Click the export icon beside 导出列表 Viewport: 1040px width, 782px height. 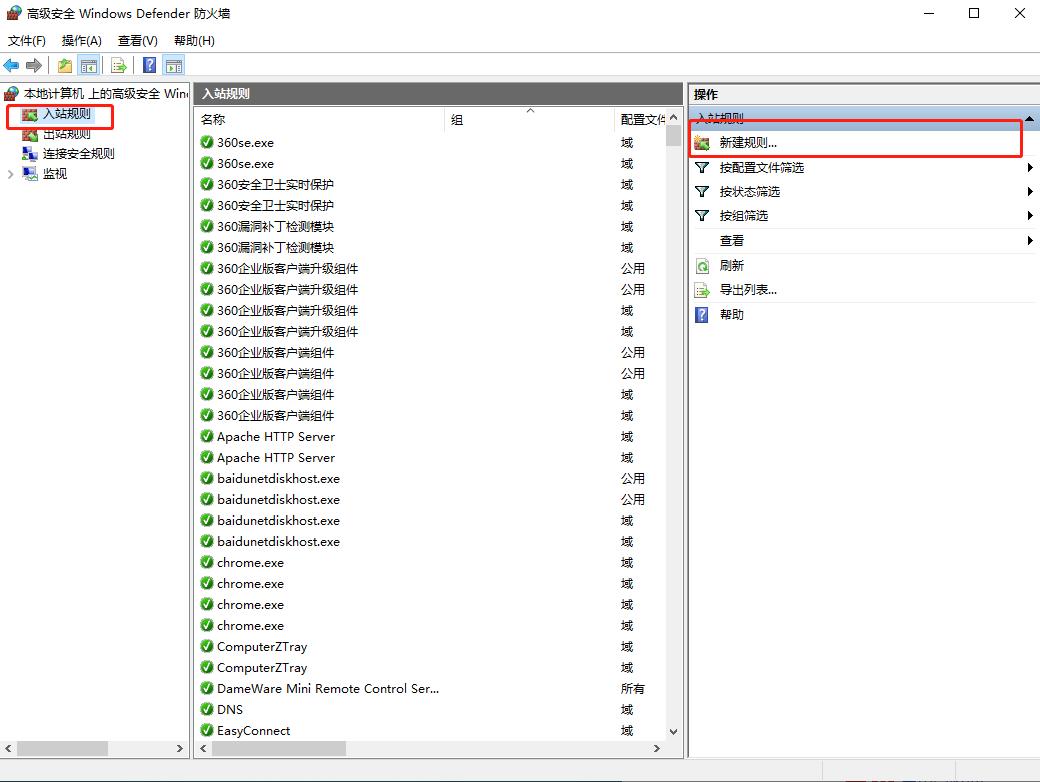702,290
